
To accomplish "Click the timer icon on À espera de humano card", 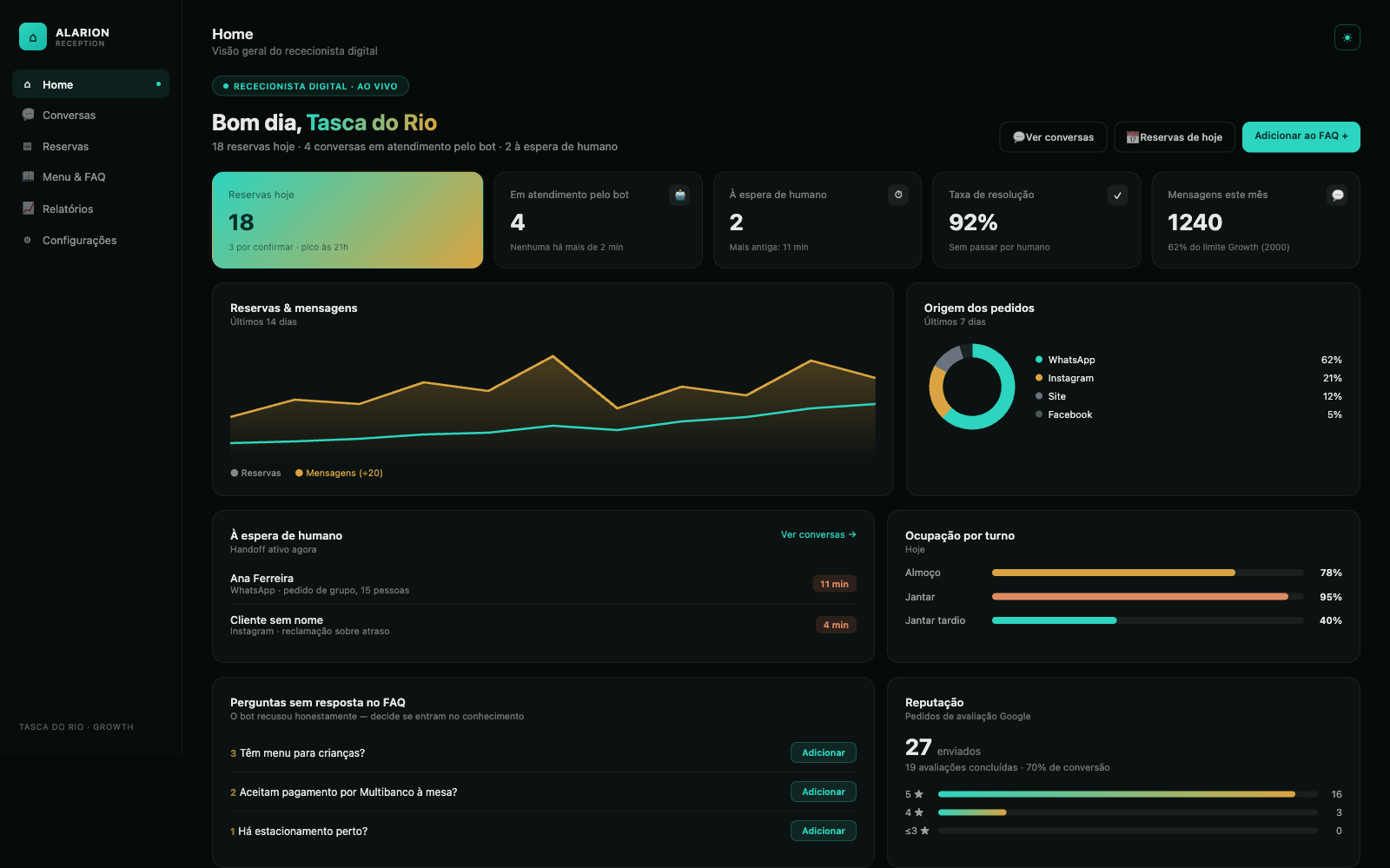I will [x=898, y=195].
